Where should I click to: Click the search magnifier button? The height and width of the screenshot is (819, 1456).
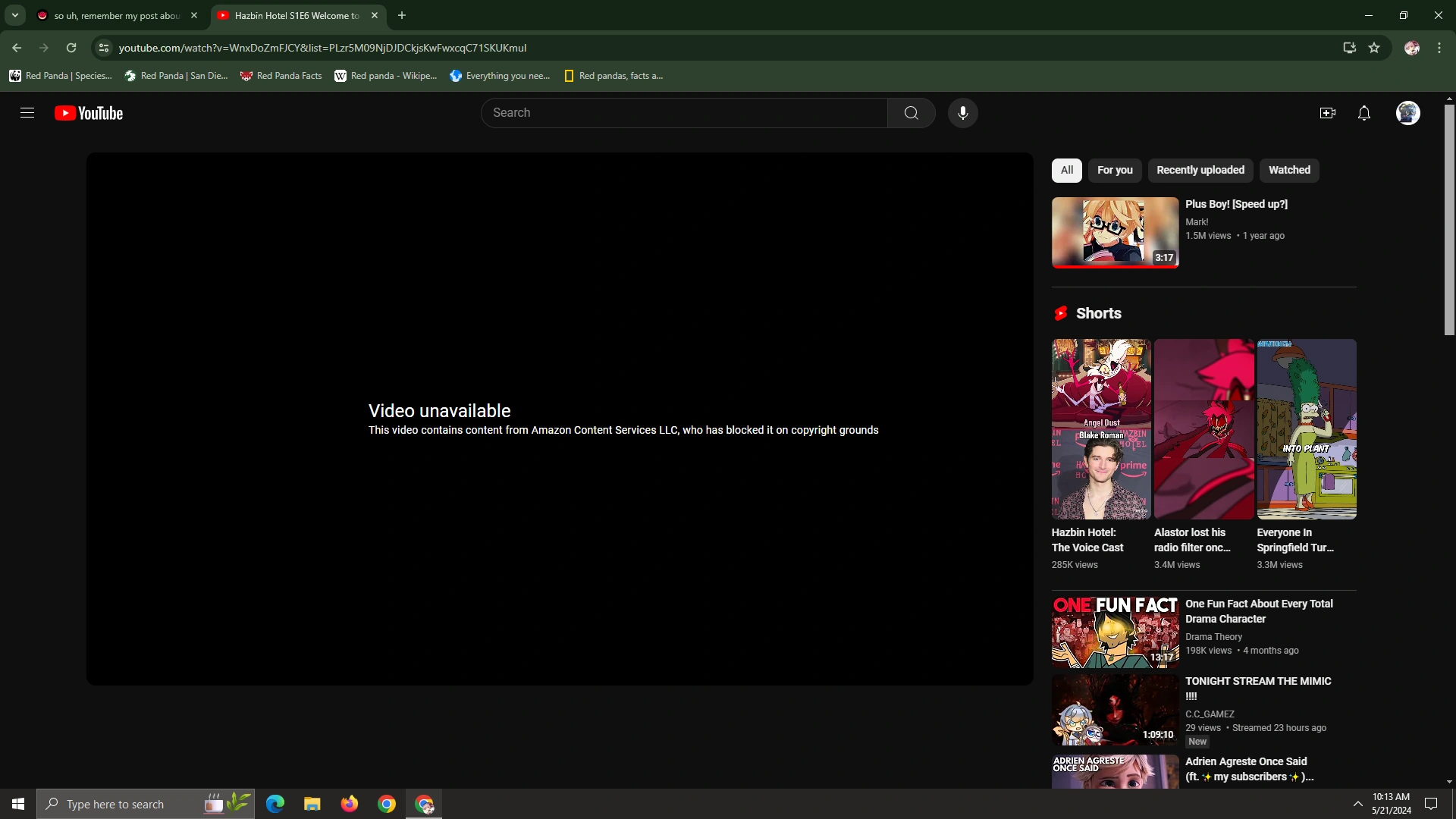(911, 113)
